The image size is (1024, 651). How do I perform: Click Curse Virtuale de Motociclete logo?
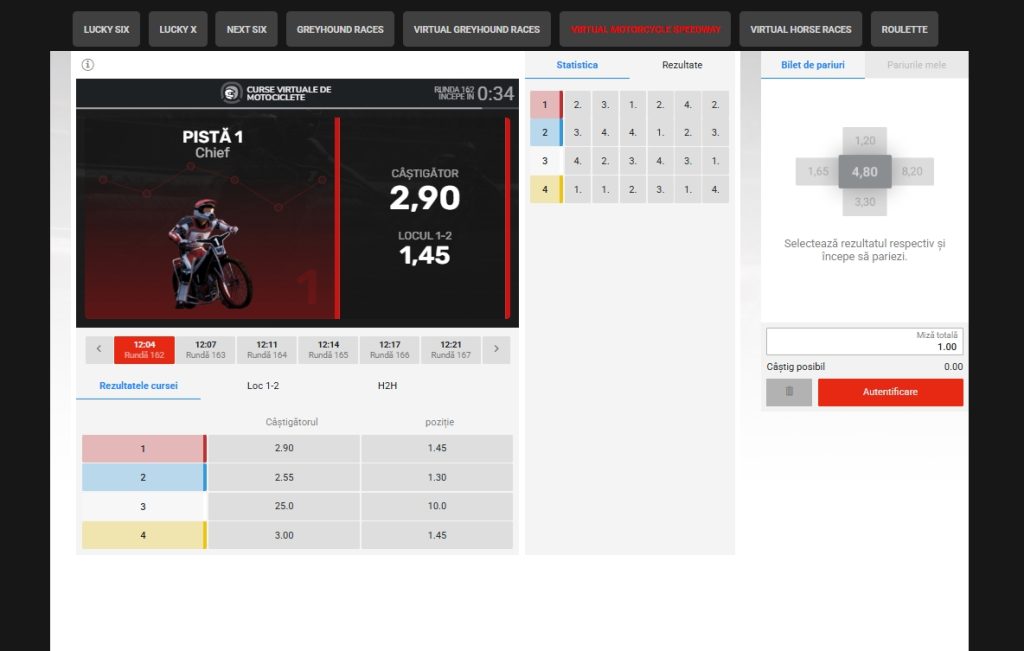276,93
